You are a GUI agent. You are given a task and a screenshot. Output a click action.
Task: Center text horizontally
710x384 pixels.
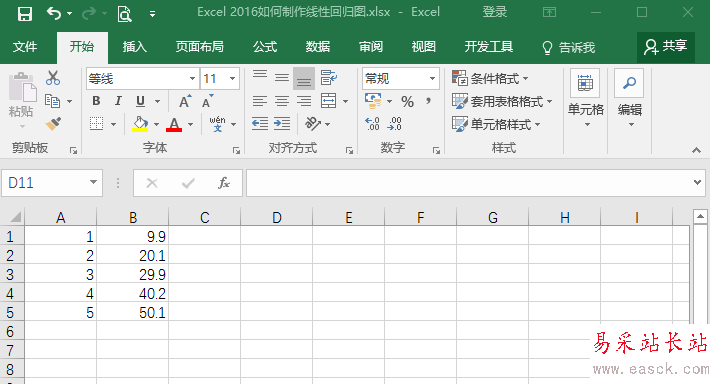pyautogui.click(x=282, y=101)
